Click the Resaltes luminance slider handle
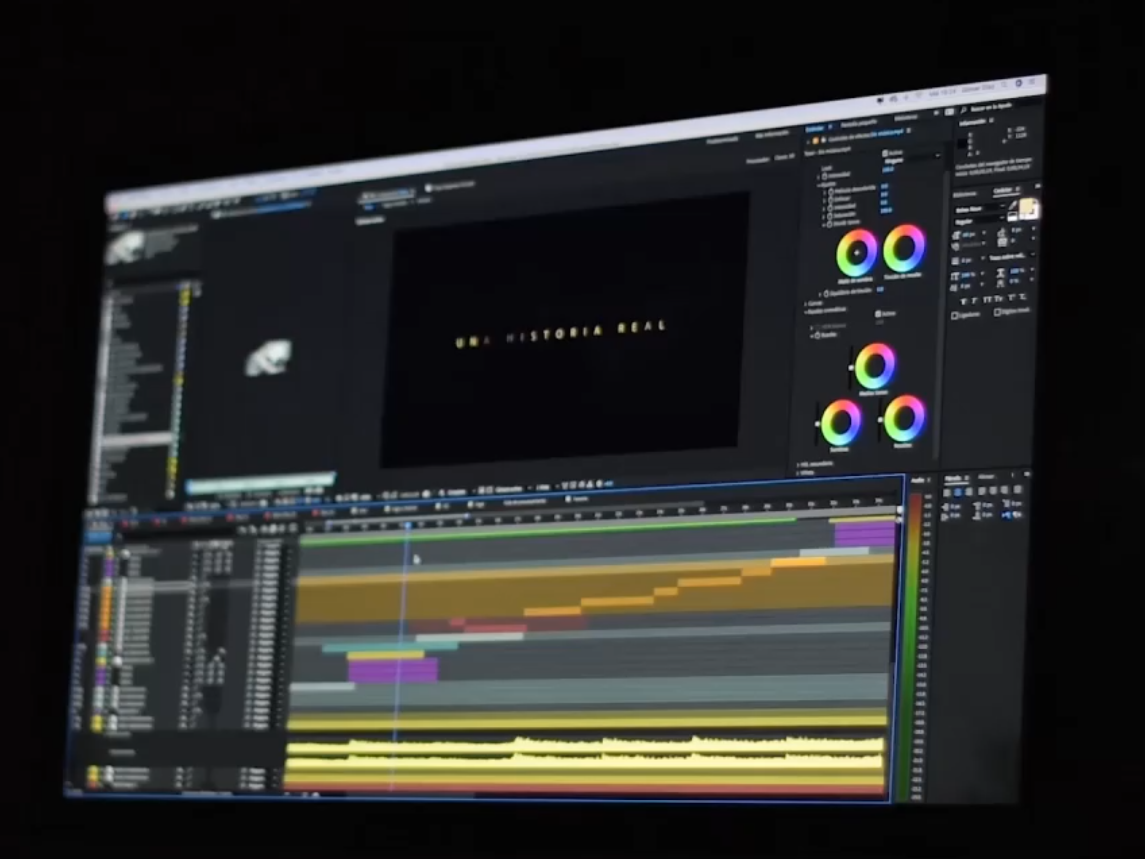This screenshot has height=859, width=1145. pyautogui.click(x=880, y=420)
